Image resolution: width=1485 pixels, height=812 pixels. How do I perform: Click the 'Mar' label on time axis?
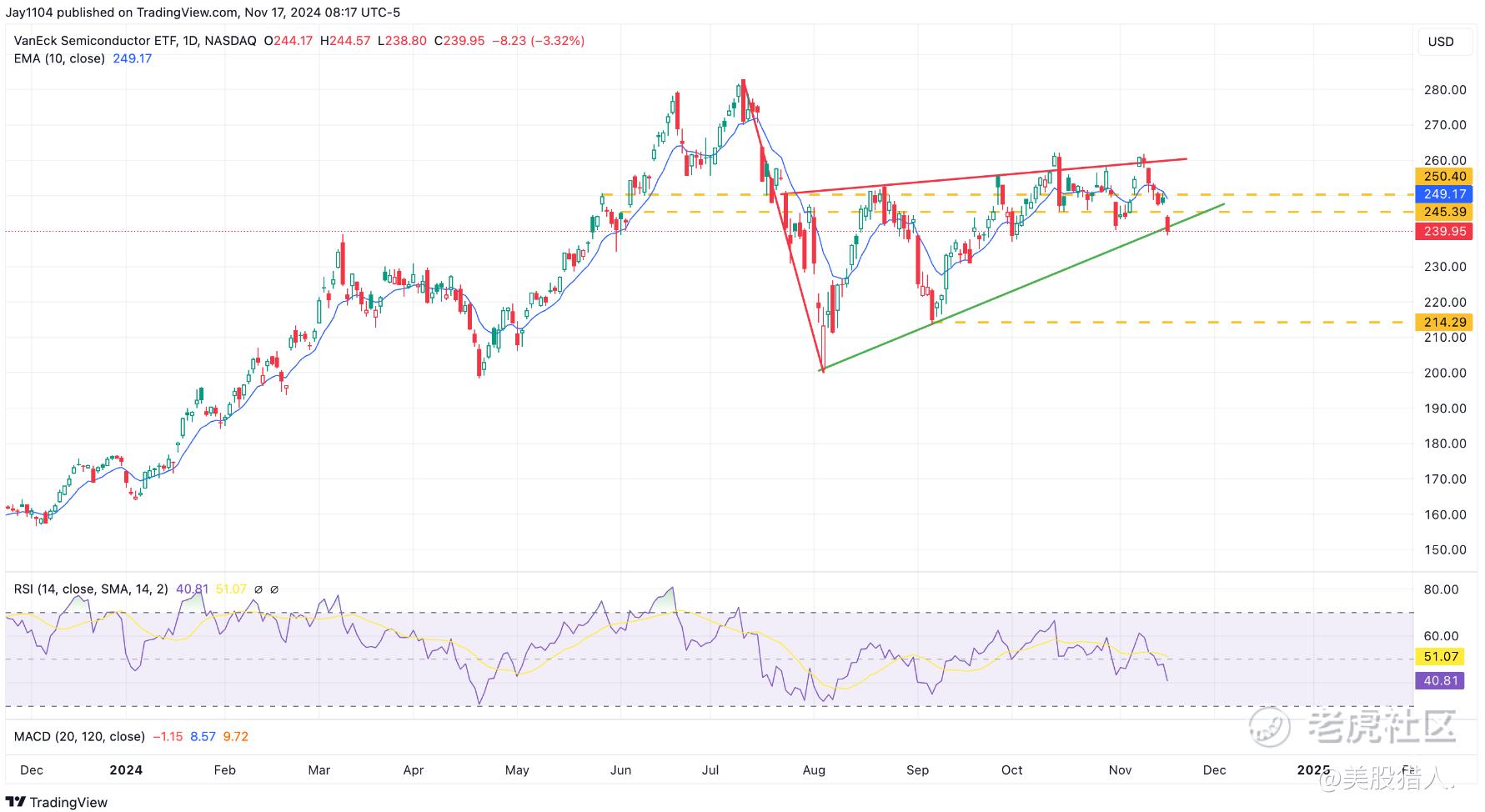[319, 769]
